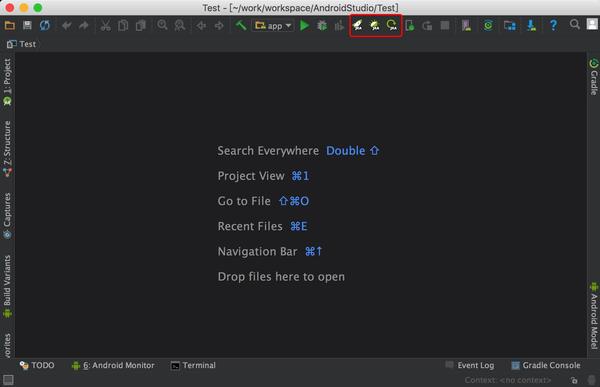Click the Run with Coverage icon
The height and width of the screenshot is (387, 600).
click(339, 26)
